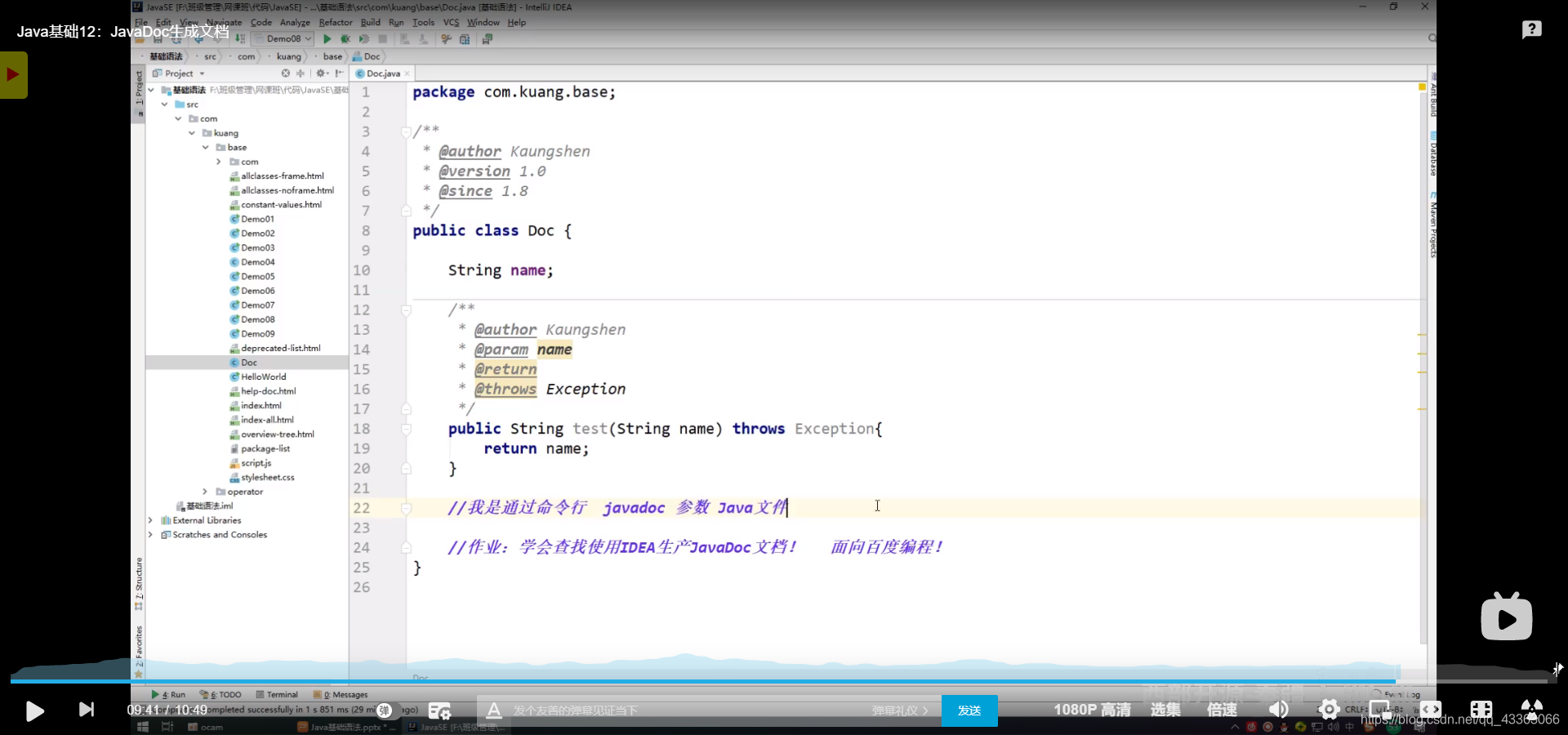Toggle widescreen mode icon

pyautogui.click(x=1431, y=710)
